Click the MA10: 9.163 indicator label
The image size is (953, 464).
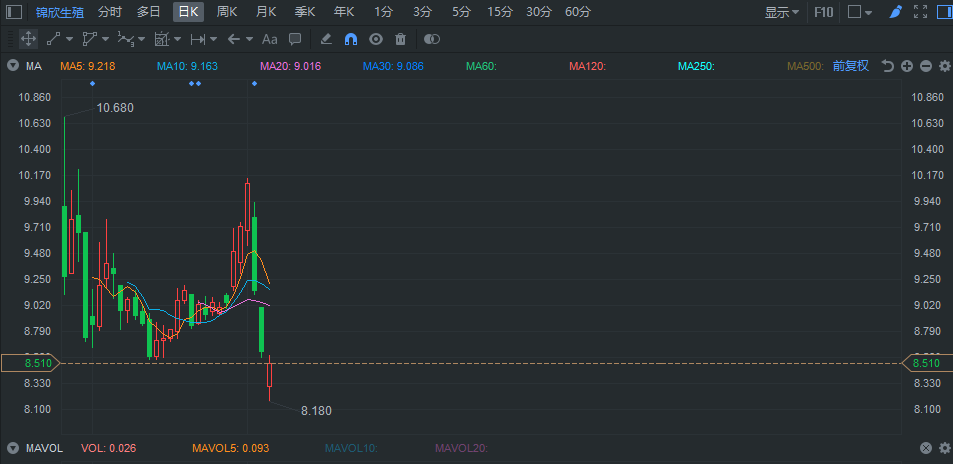tap(187, 66)
